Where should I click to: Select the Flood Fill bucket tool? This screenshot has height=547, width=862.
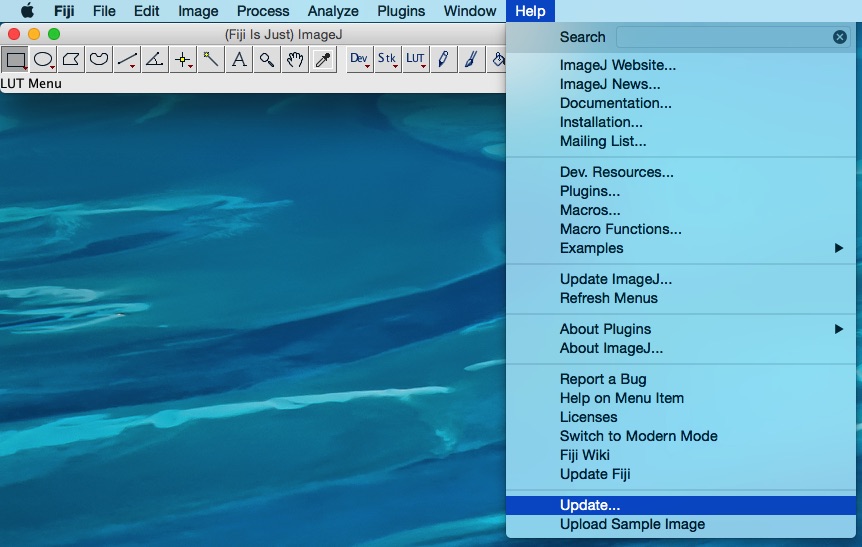click(497, 59)
